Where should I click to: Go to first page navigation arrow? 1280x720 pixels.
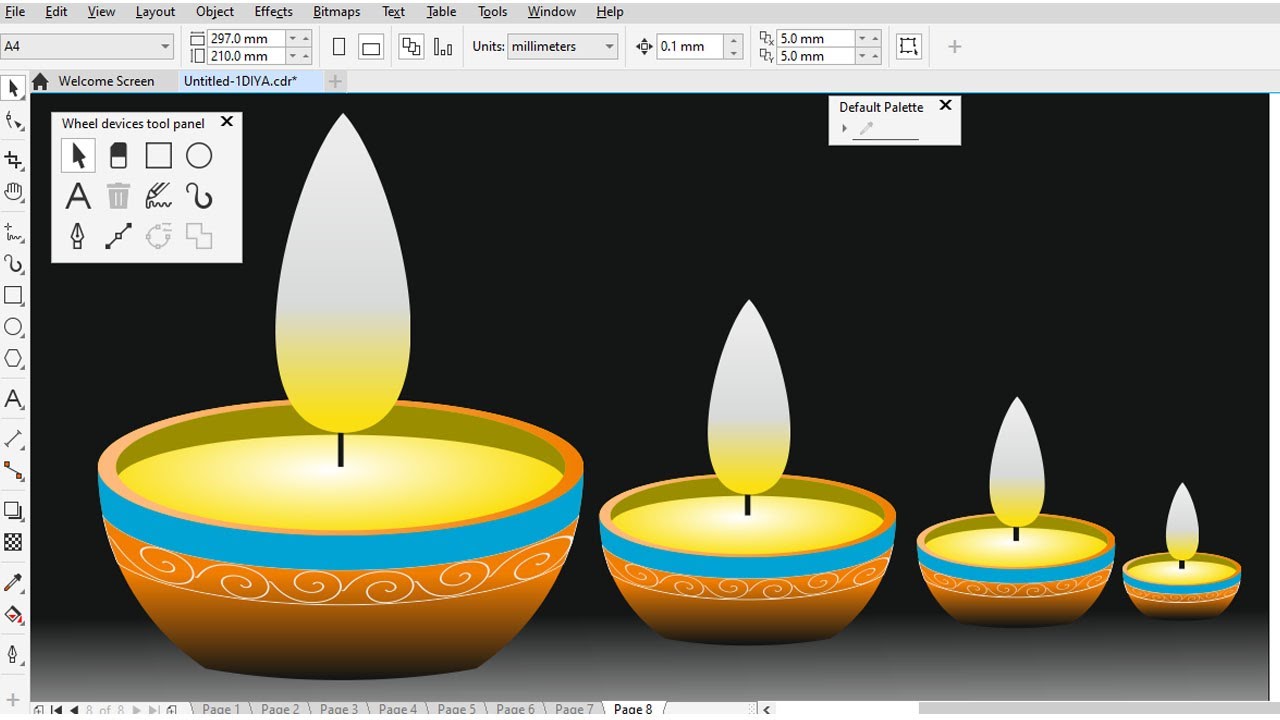coord(56,710)
